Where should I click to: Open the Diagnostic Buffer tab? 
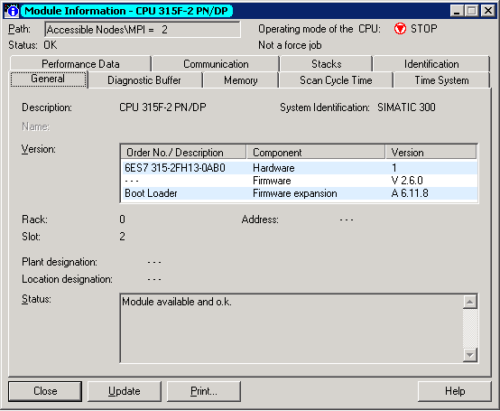(x=144, y=80)
